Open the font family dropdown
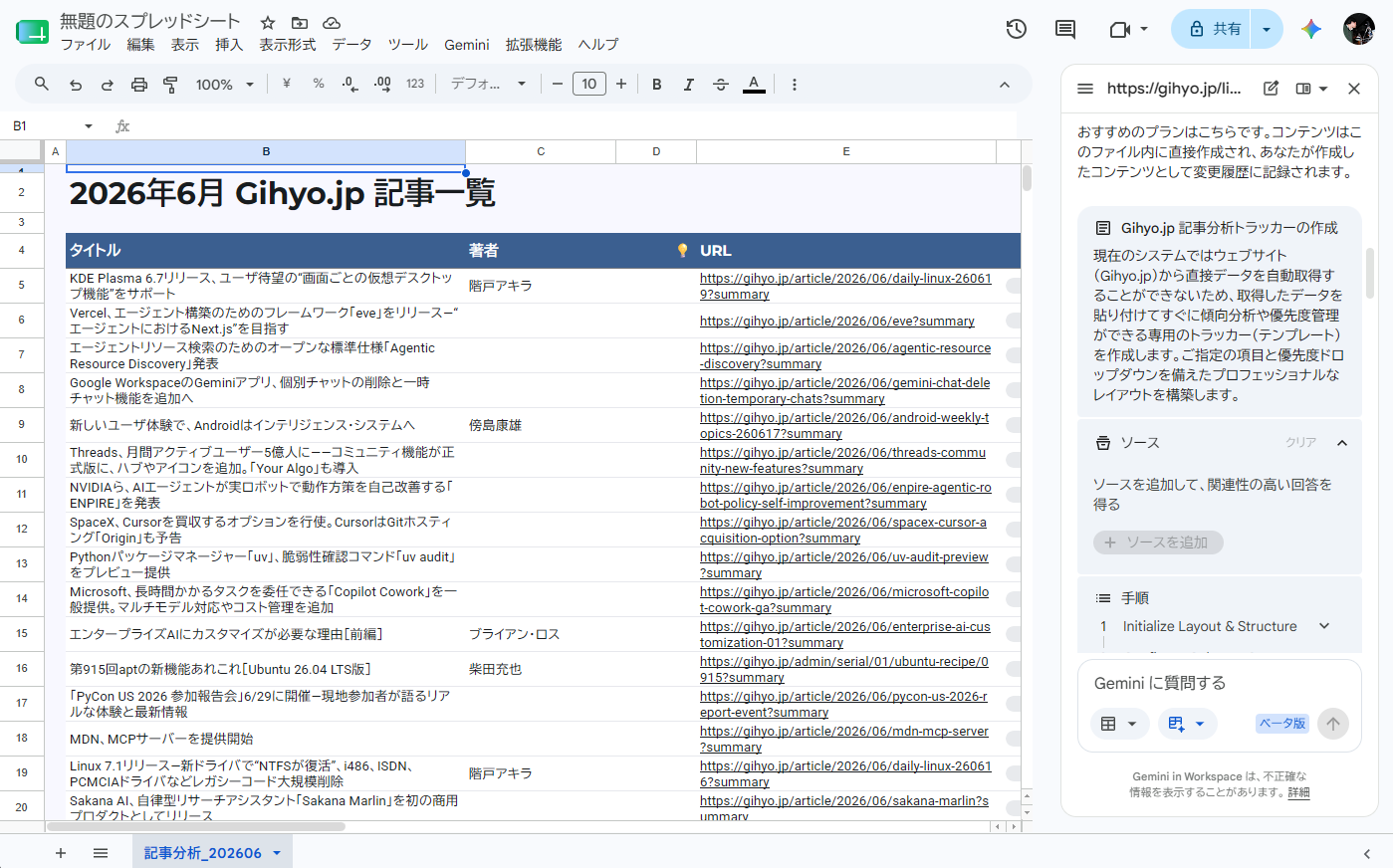Image resolution: width=1393 pixels, height=868 pixels. coord(488,85)
